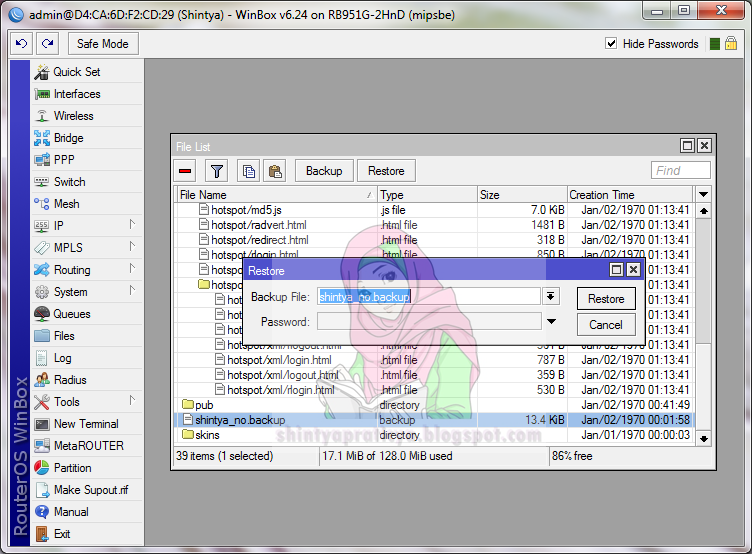Click the Radius icon in sidebar

pyautogui.click(x=42, y=380)
